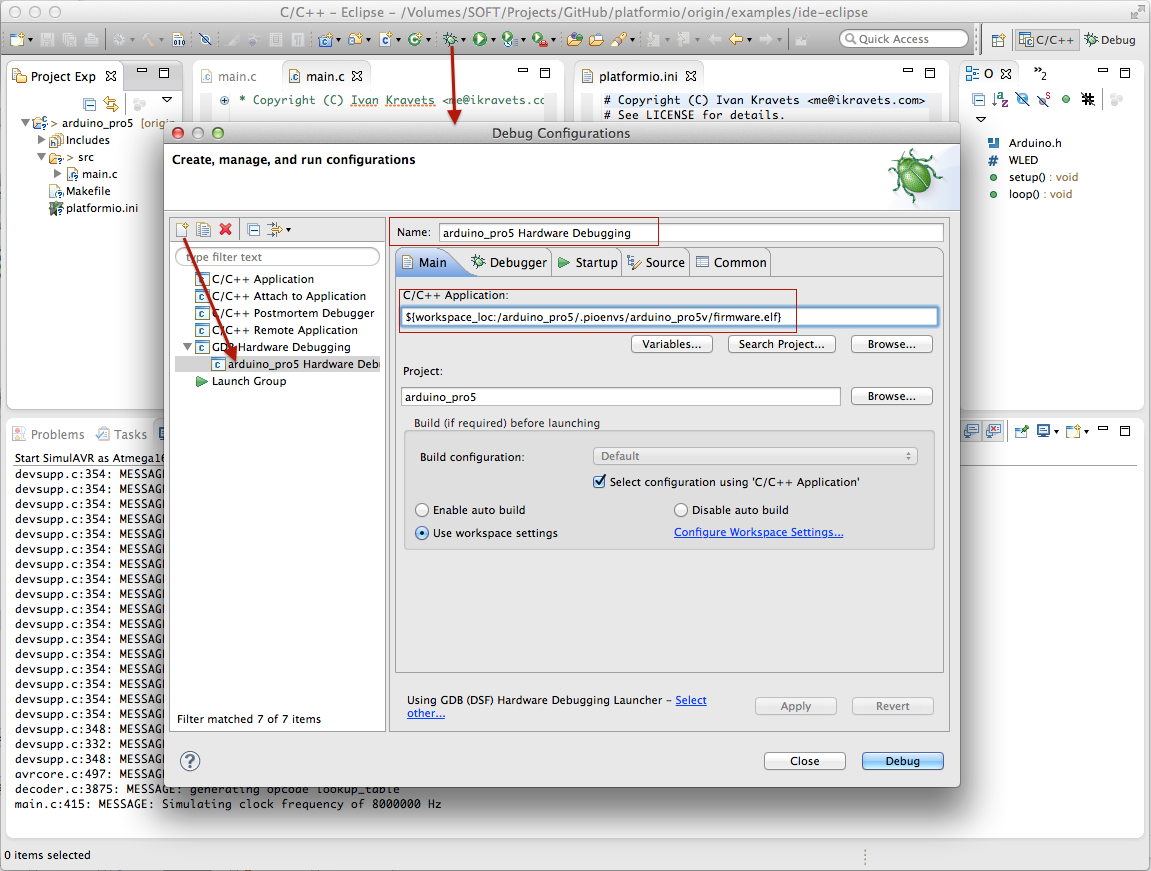The height and width of the screenshot is (871, 1151).
Task: Click Collapse All icon in Outline view
Action: pos(978,99)
